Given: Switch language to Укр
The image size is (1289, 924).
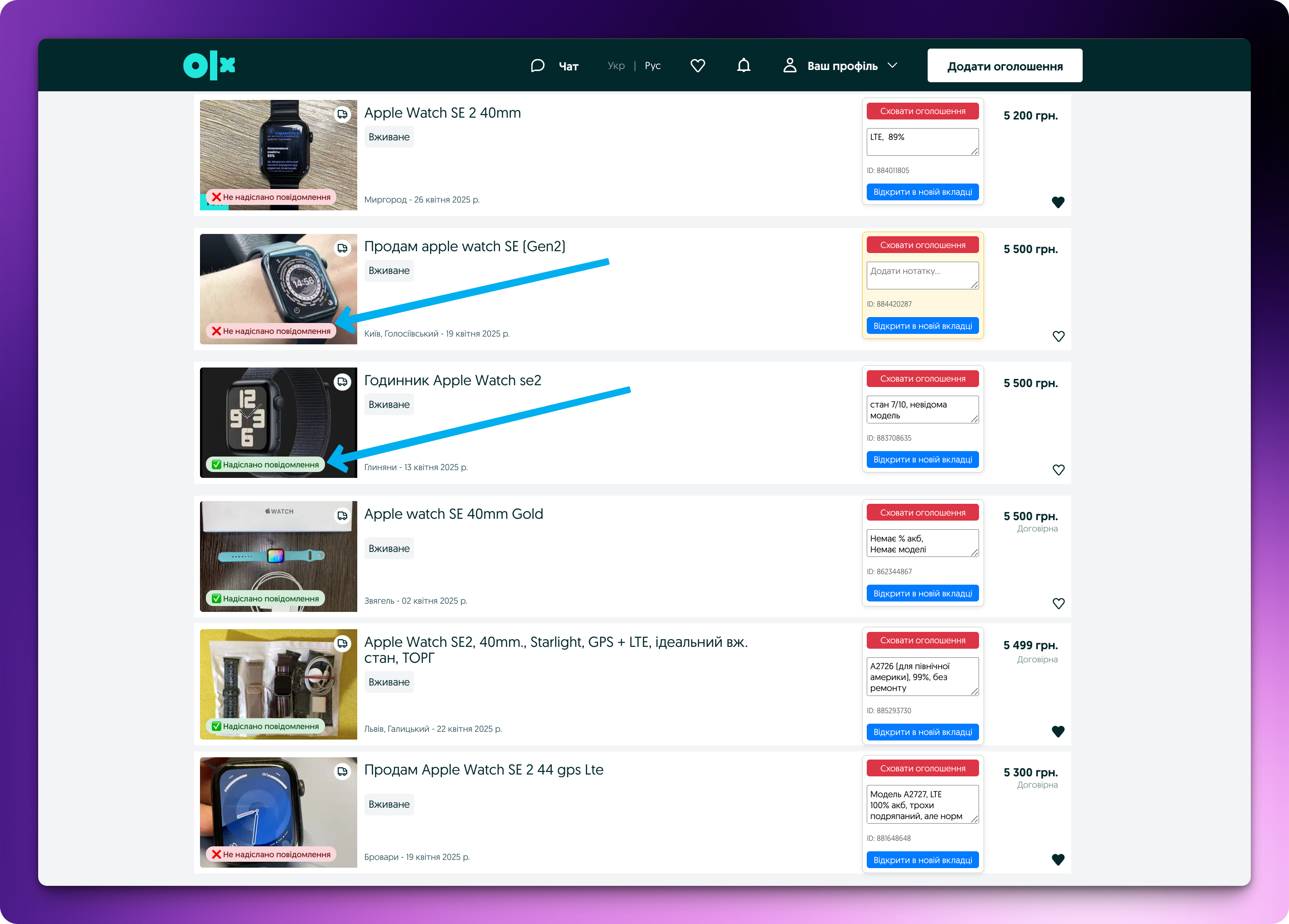Looking at the screenshot, I should pos(616,66).
